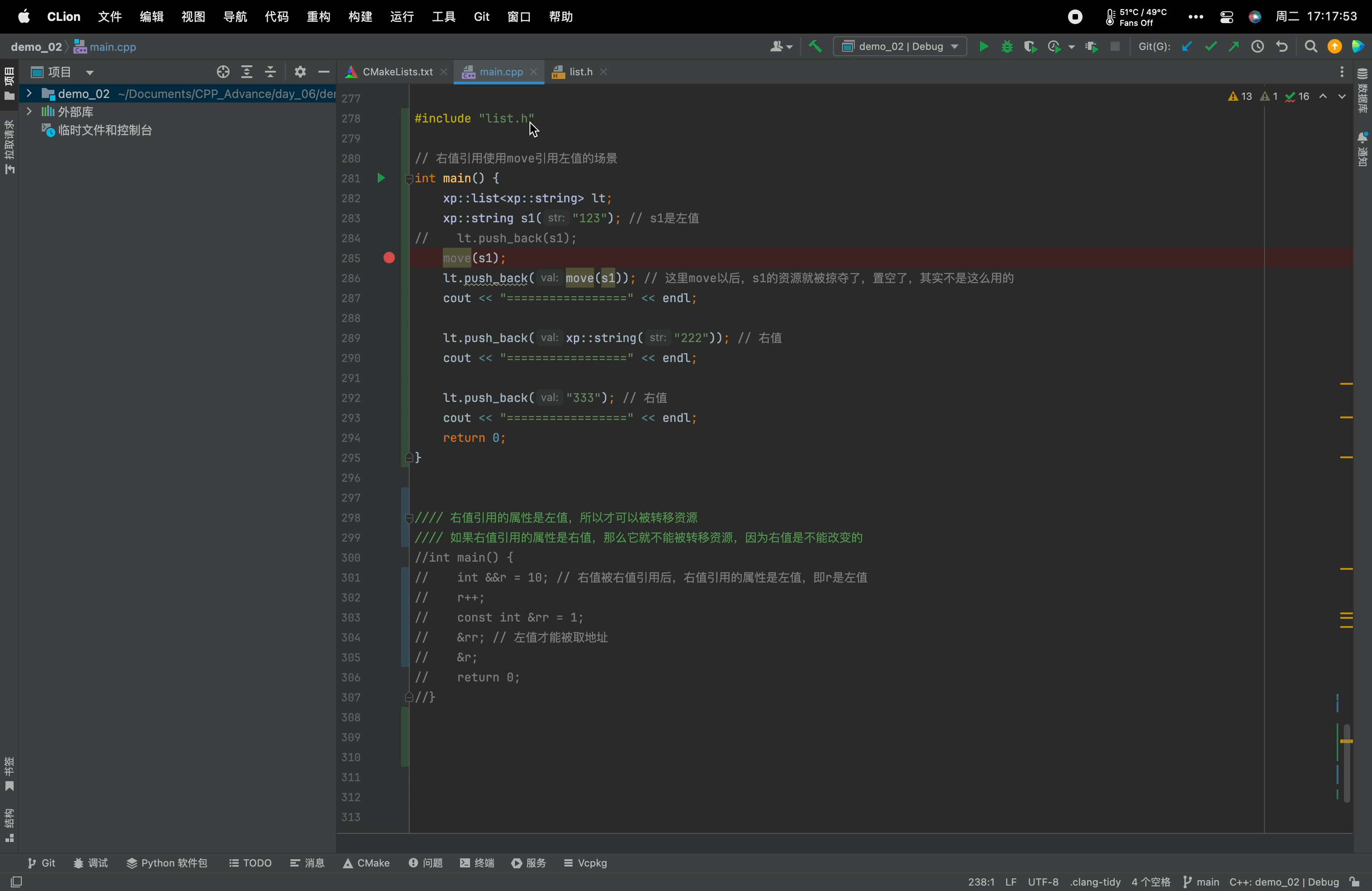Open Git history clock icon
This screenshot has width=1372, height=891.
pos(1257,47)
